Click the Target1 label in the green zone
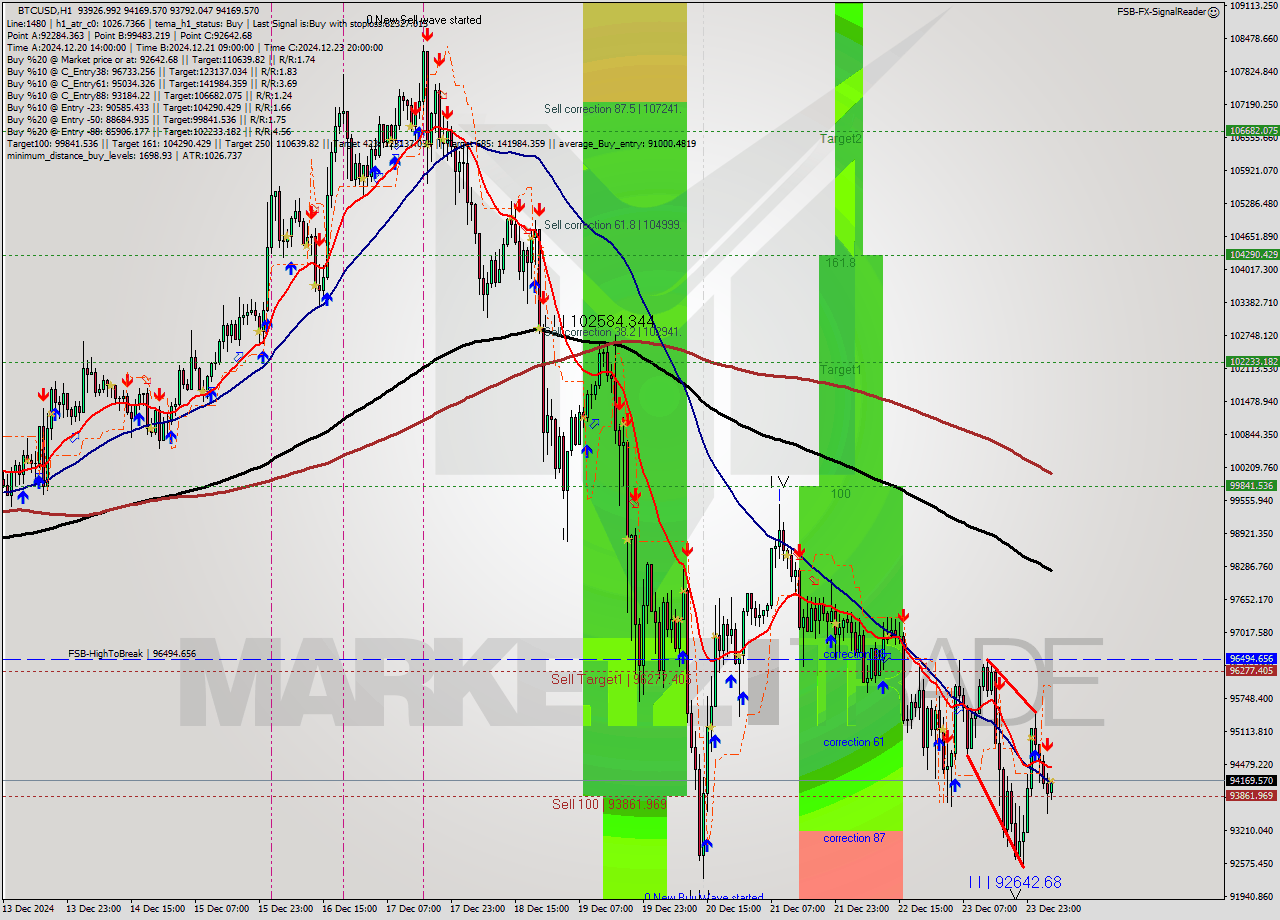Viewport: 1280px width, 920px height. [x=841, y=370]
